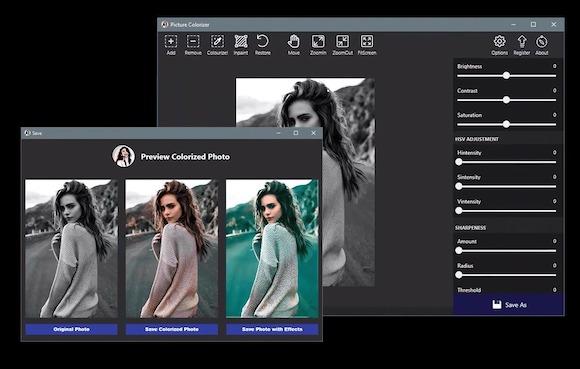
Task: Click the V intensity slider handle
Action: (x=459, y=211)
